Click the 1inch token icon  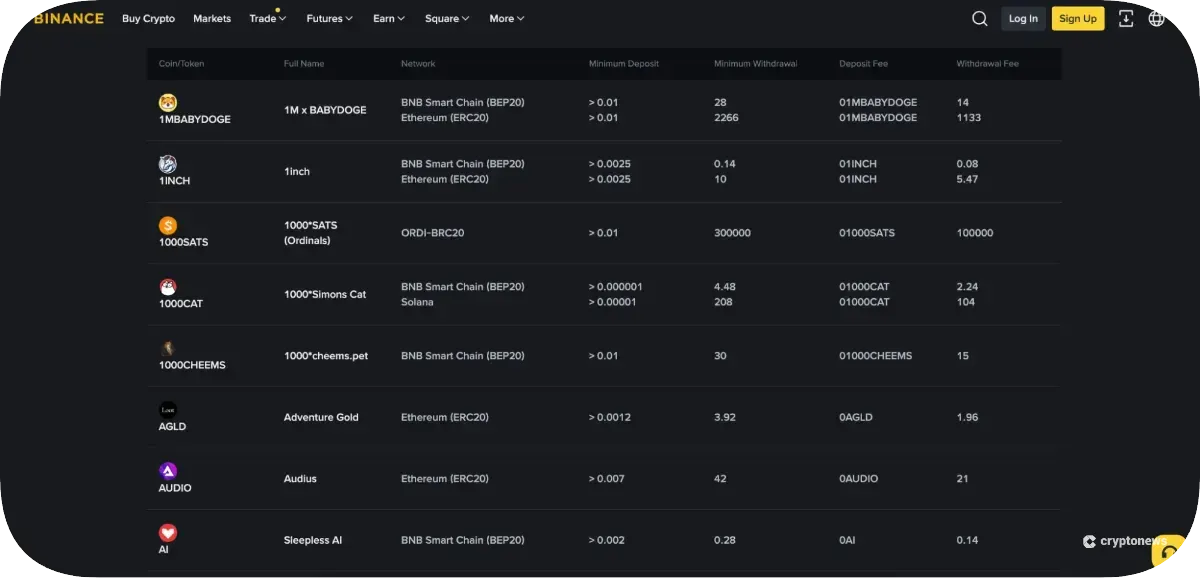[168, 164]
